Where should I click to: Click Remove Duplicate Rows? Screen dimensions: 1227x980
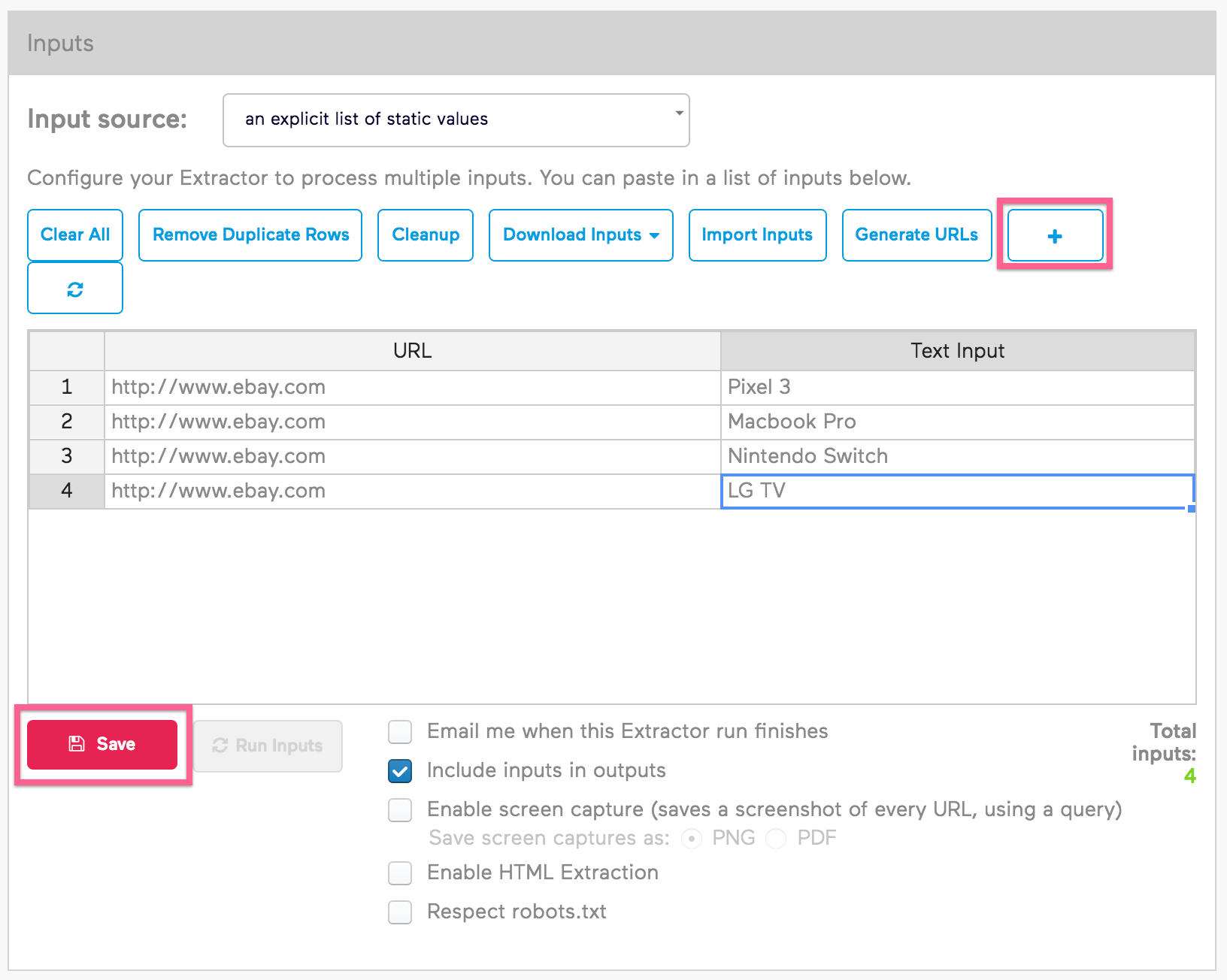250,235
